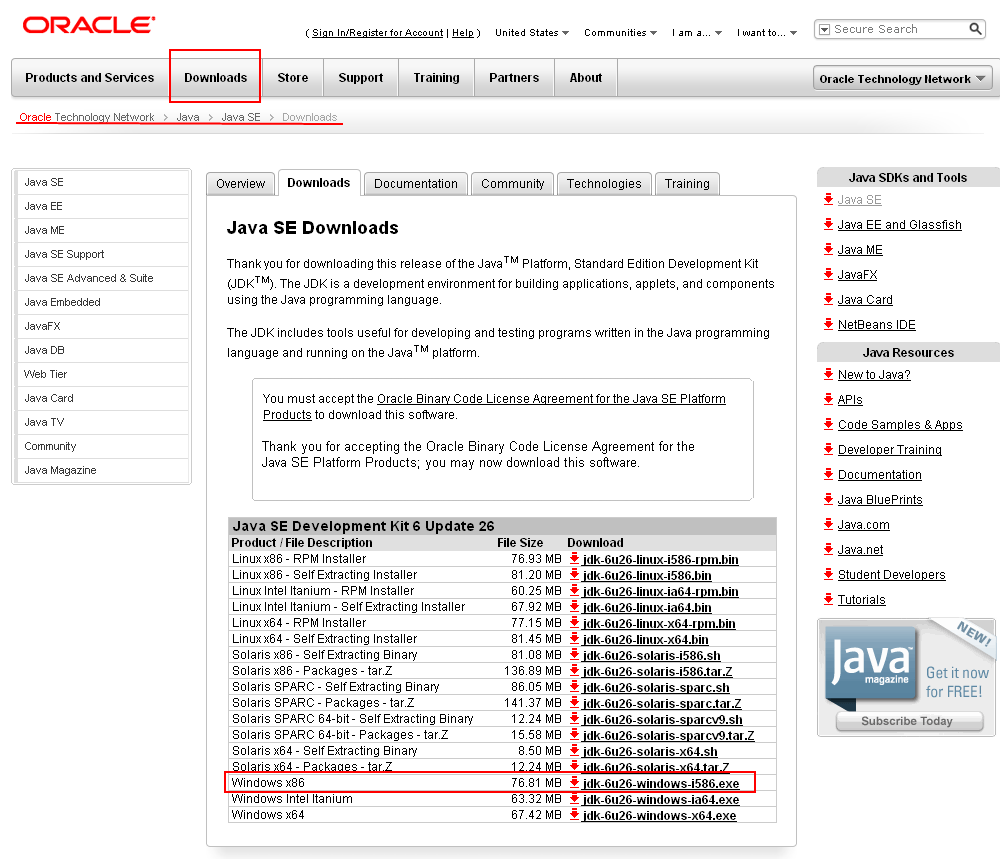
Task: Select Java Embedded in left sidebar
Action: [x=103, y=302]
